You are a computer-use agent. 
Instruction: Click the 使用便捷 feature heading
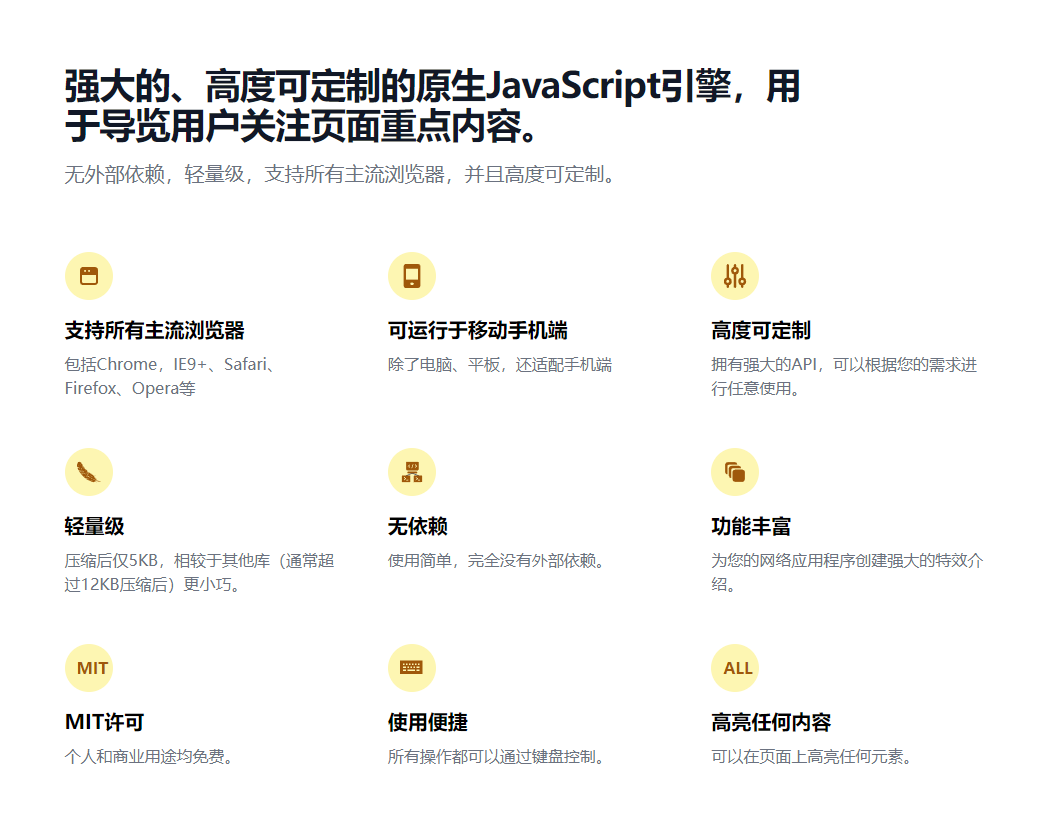pyautogui.click(x=428, y=723)
